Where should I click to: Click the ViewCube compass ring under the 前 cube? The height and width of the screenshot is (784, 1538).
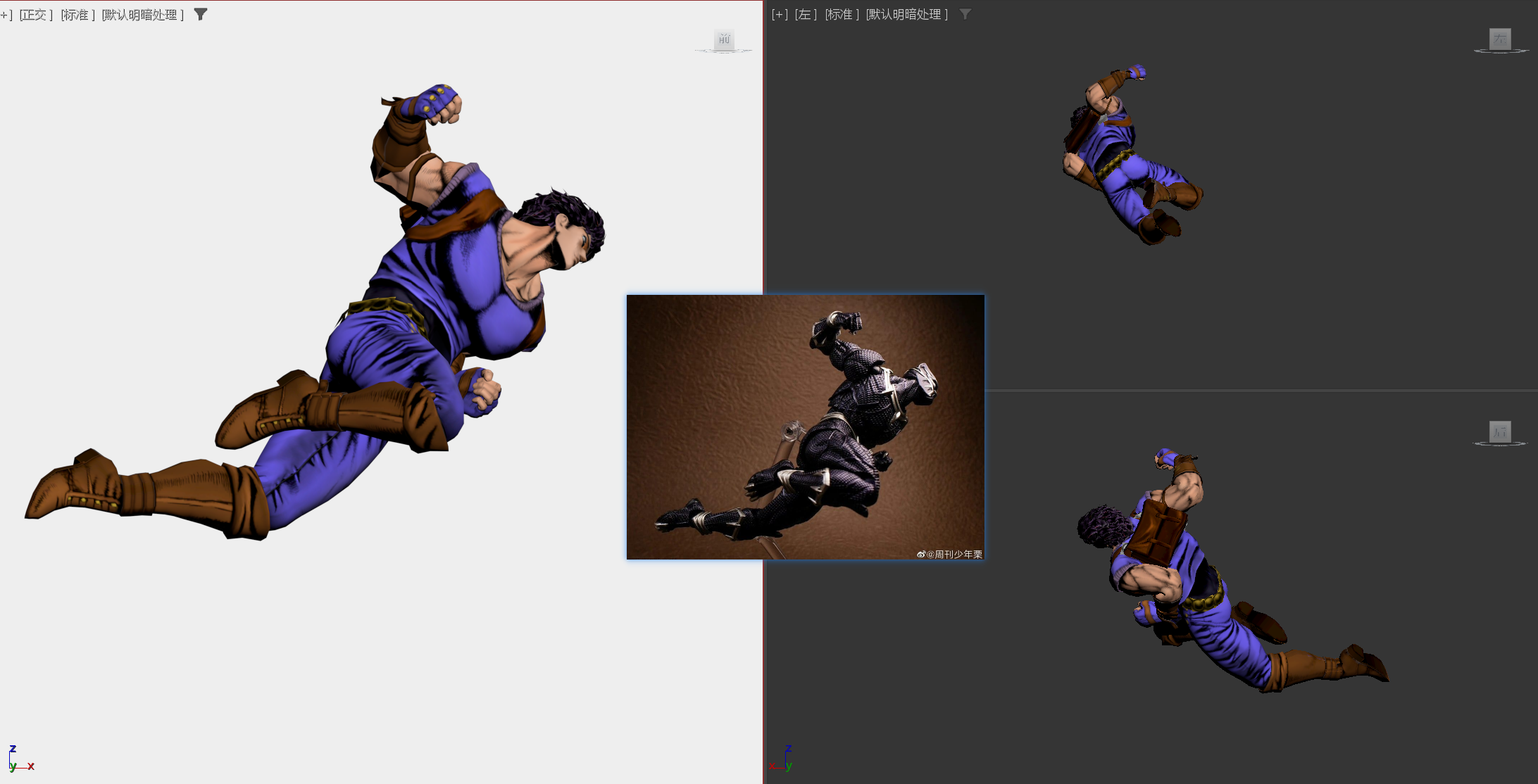pos(724,51)
